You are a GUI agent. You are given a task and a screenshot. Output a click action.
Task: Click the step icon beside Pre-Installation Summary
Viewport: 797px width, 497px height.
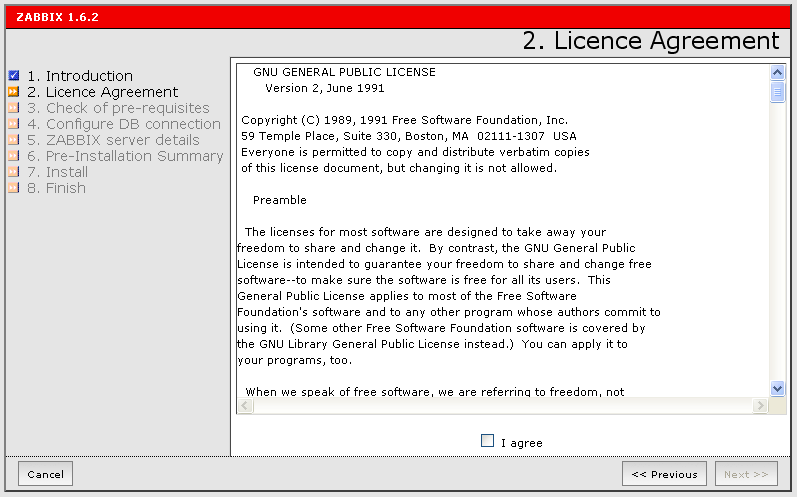[x=14, y=156]
